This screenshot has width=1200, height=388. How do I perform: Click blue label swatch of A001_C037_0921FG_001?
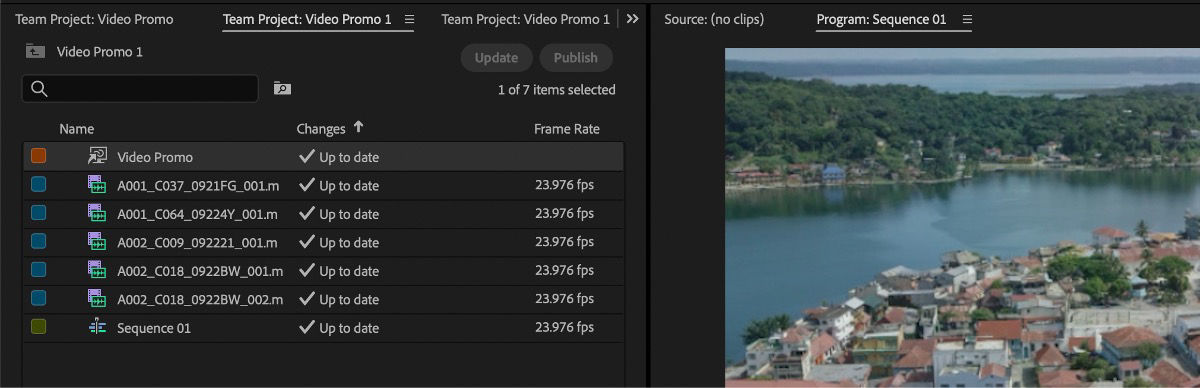pyautogui.click(x=39, y=185)
